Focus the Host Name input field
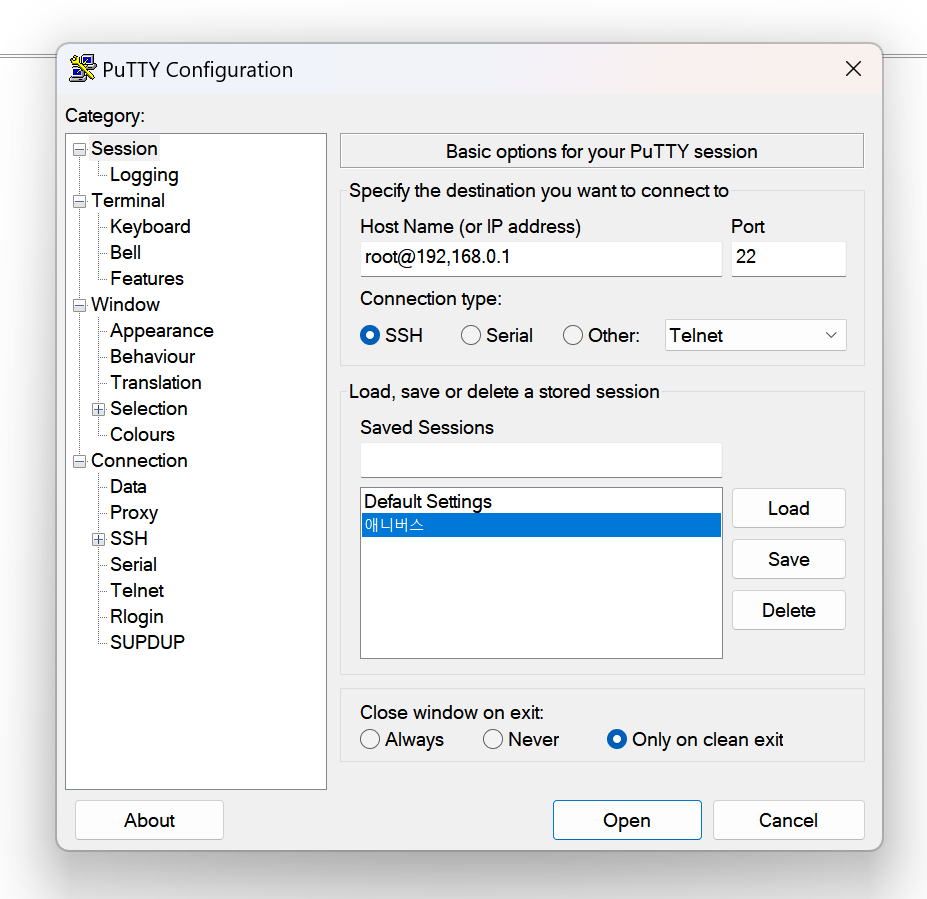 (541, 258)
